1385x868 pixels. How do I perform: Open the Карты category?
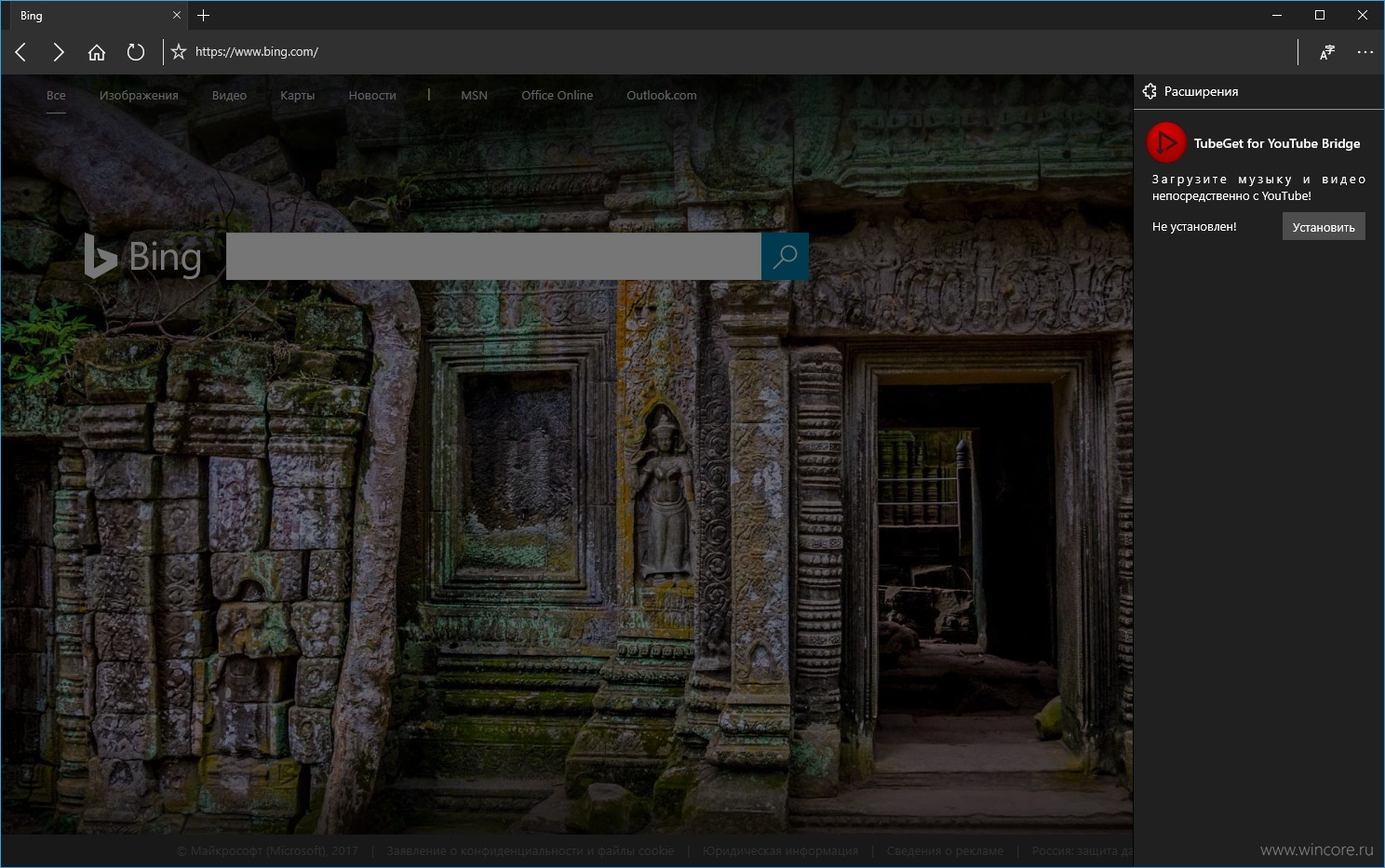298,95
